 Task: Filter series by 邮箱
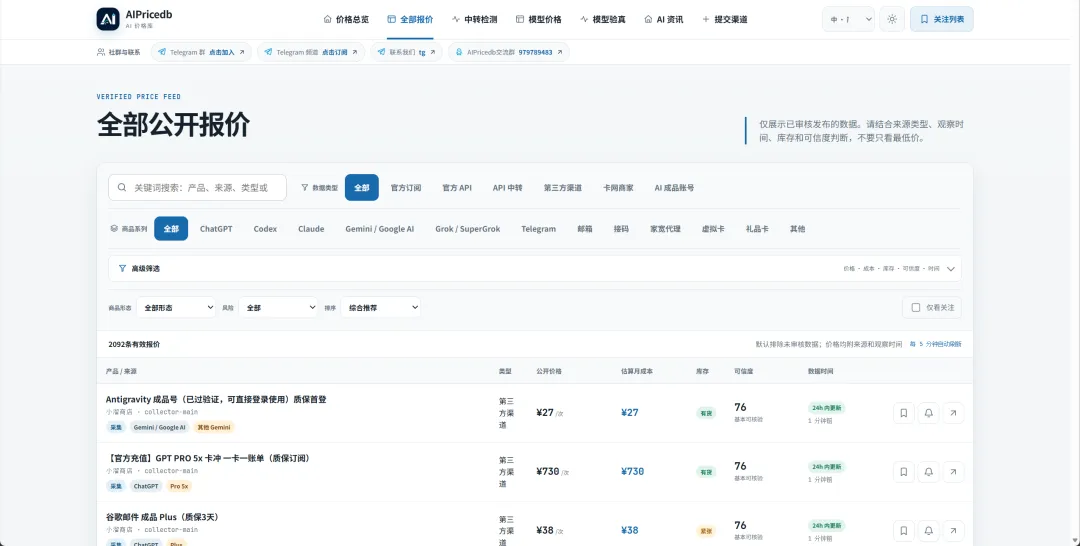[x=585, y=229]
